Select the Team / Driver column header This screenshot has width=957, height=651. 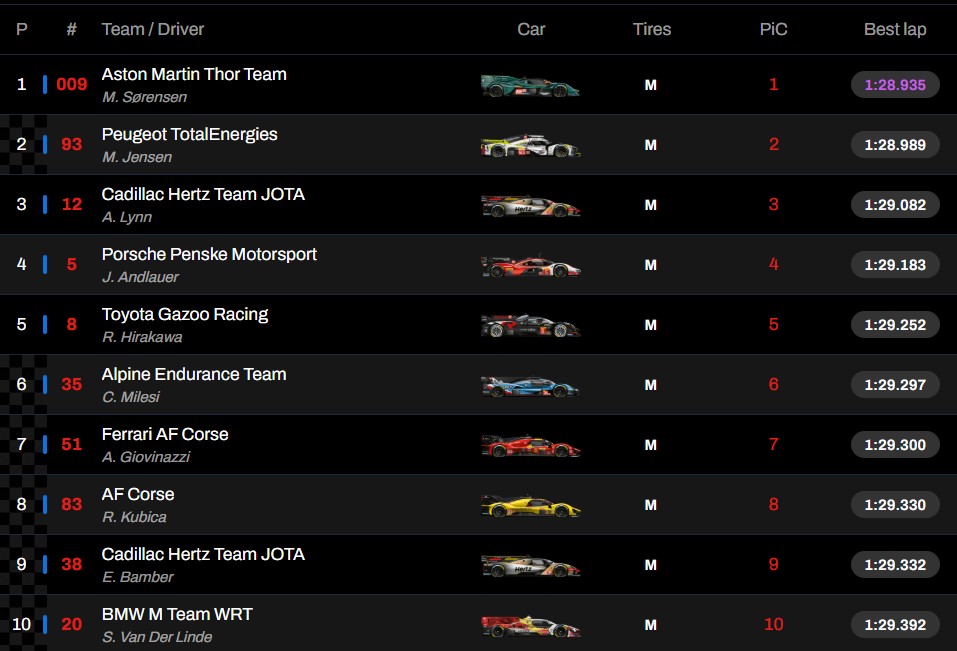(153, 29)
